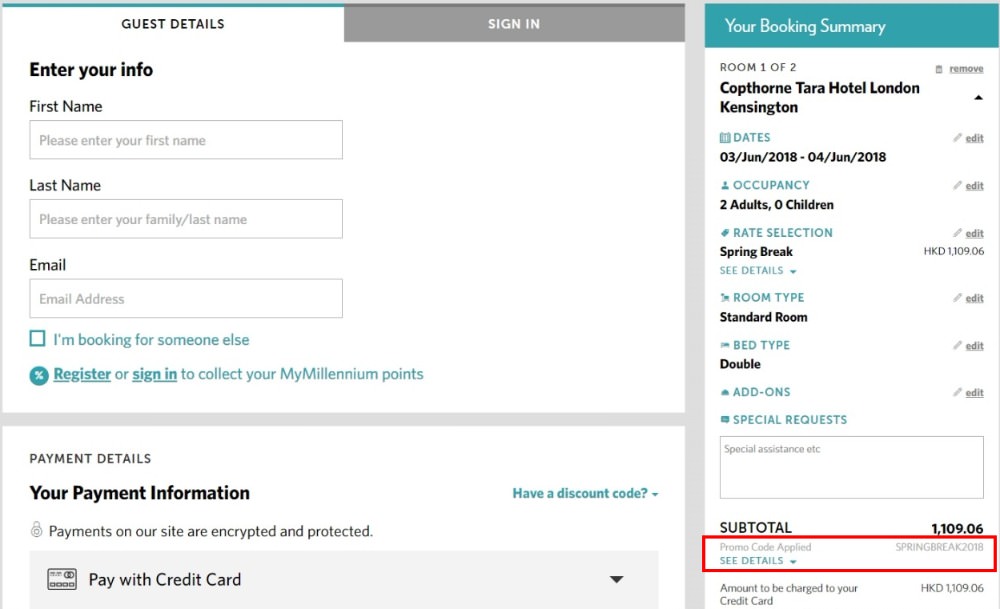The width and height of the screenshot is (1000, 609).
Task: Expand See Details under Spring Break rate
Action: (x=758, y=271)
